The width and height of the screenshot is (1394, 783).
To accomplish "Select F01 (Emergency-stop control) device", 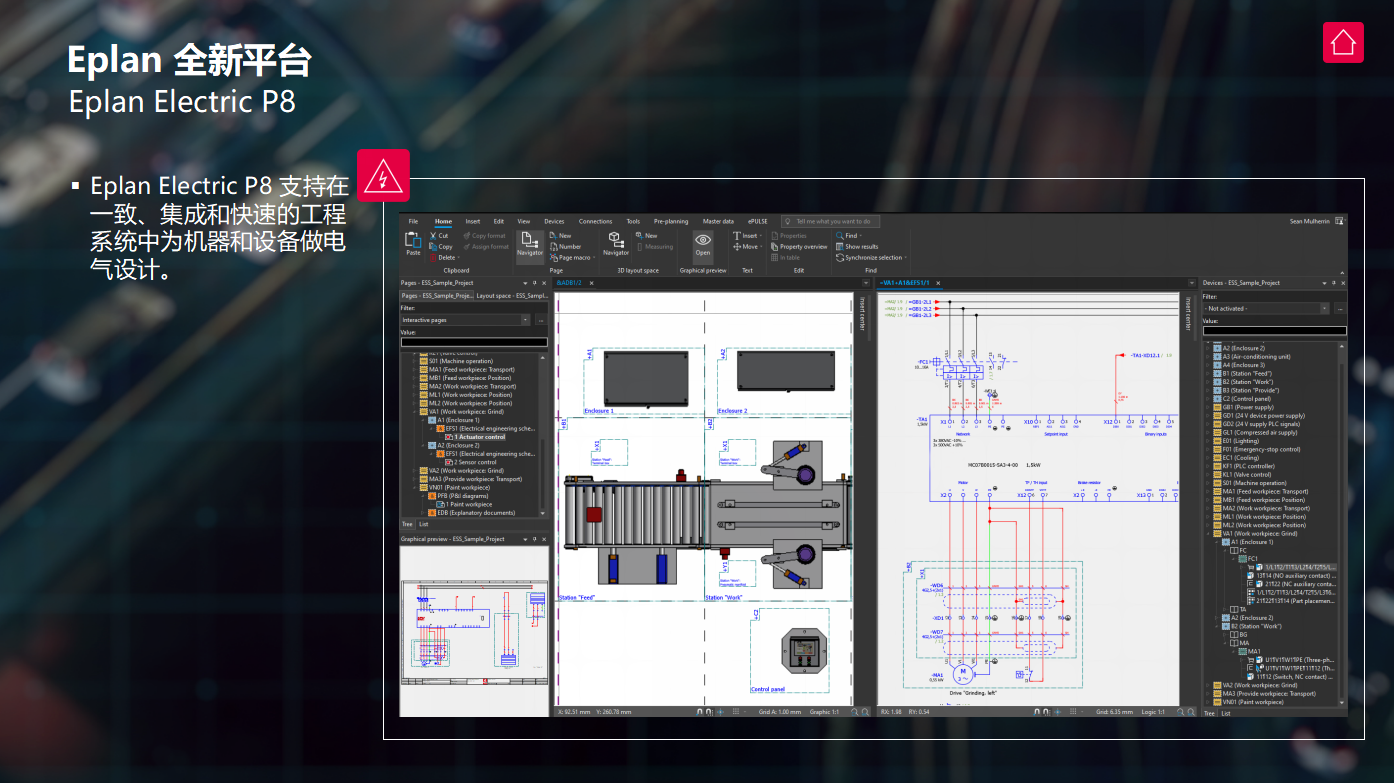I will click(1261, 449).
